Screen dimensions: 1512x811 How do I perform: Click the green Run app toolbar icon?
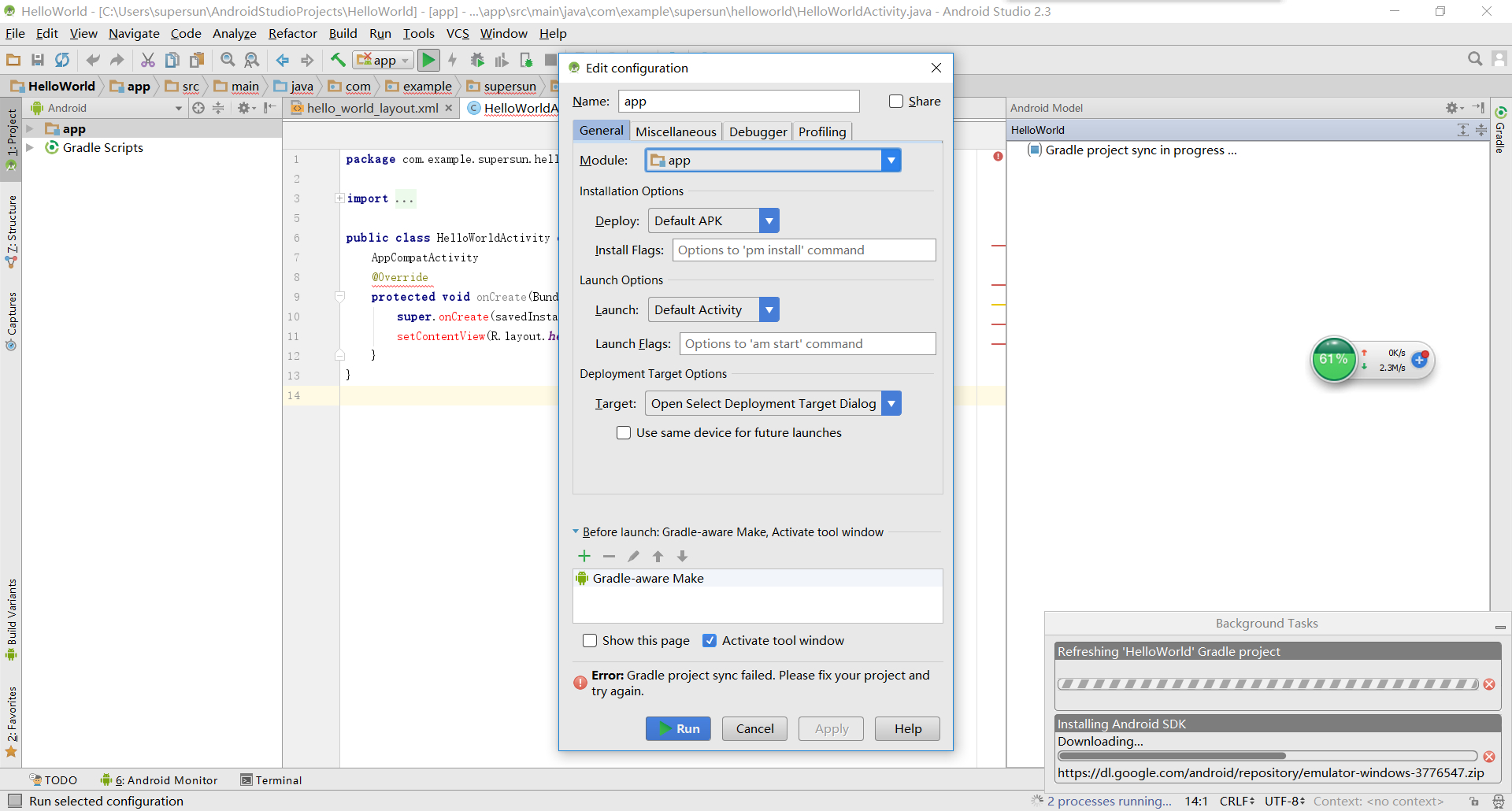pos(428,60)
